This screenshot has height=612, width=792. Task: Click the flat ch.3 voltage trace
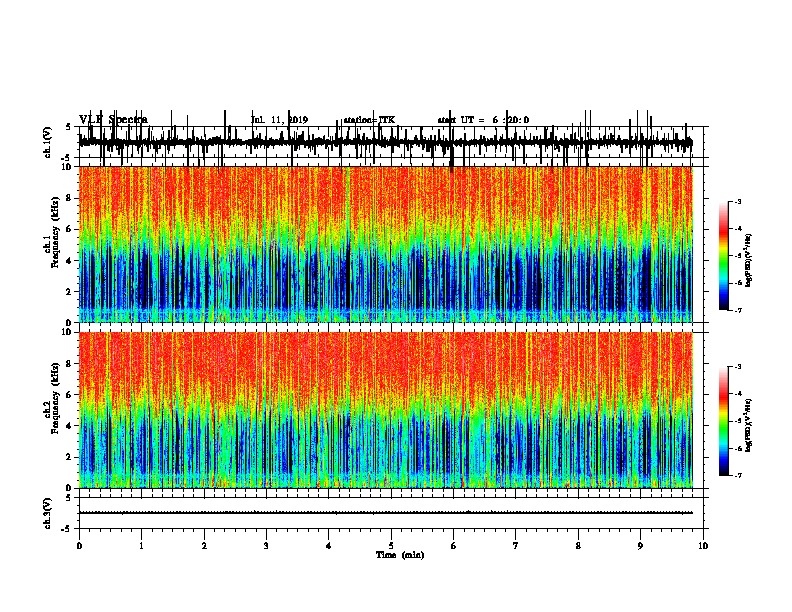point(385,513)
